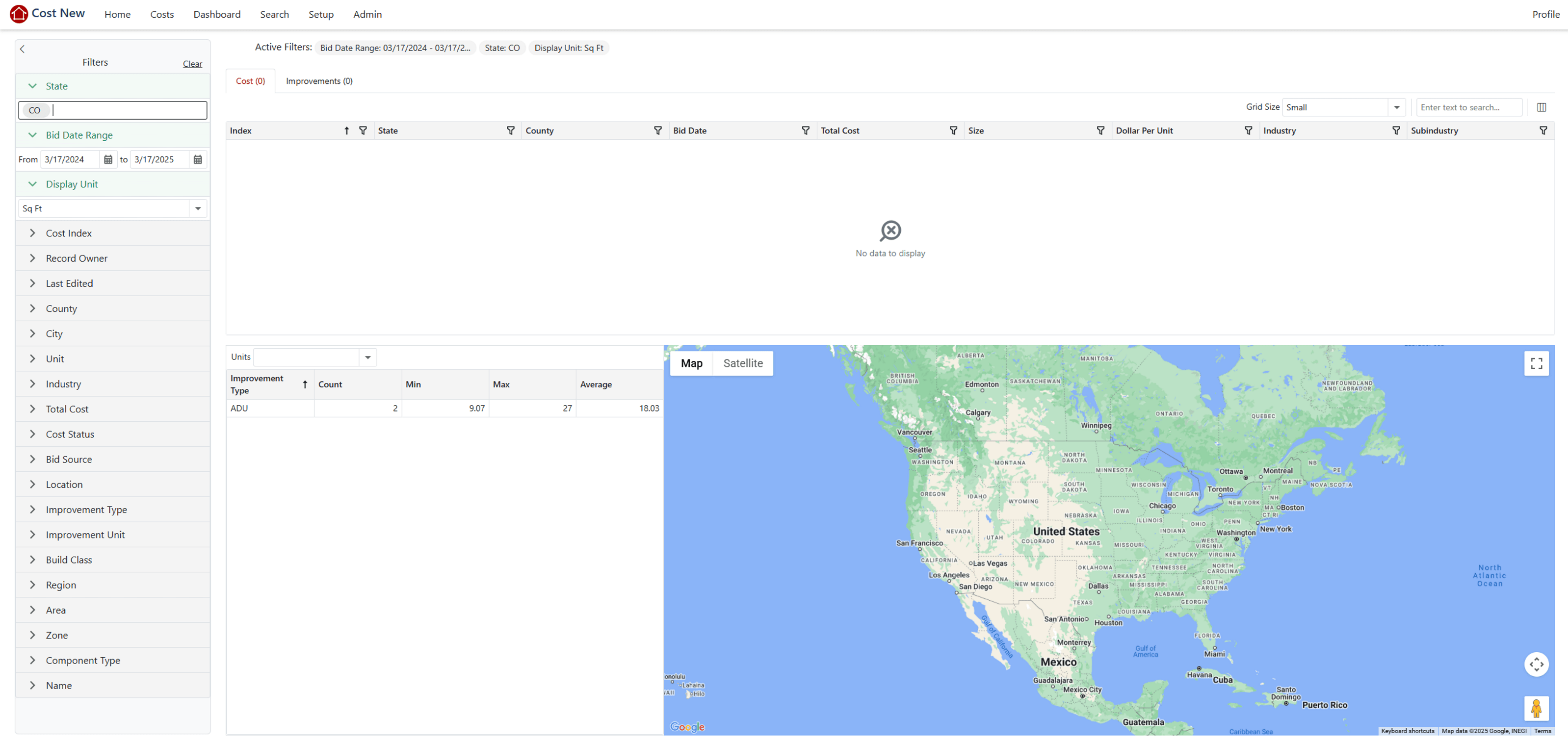Open the Grid Size dropdown
This screenshot has width=1568, height=741.
tap(1397, 107)
